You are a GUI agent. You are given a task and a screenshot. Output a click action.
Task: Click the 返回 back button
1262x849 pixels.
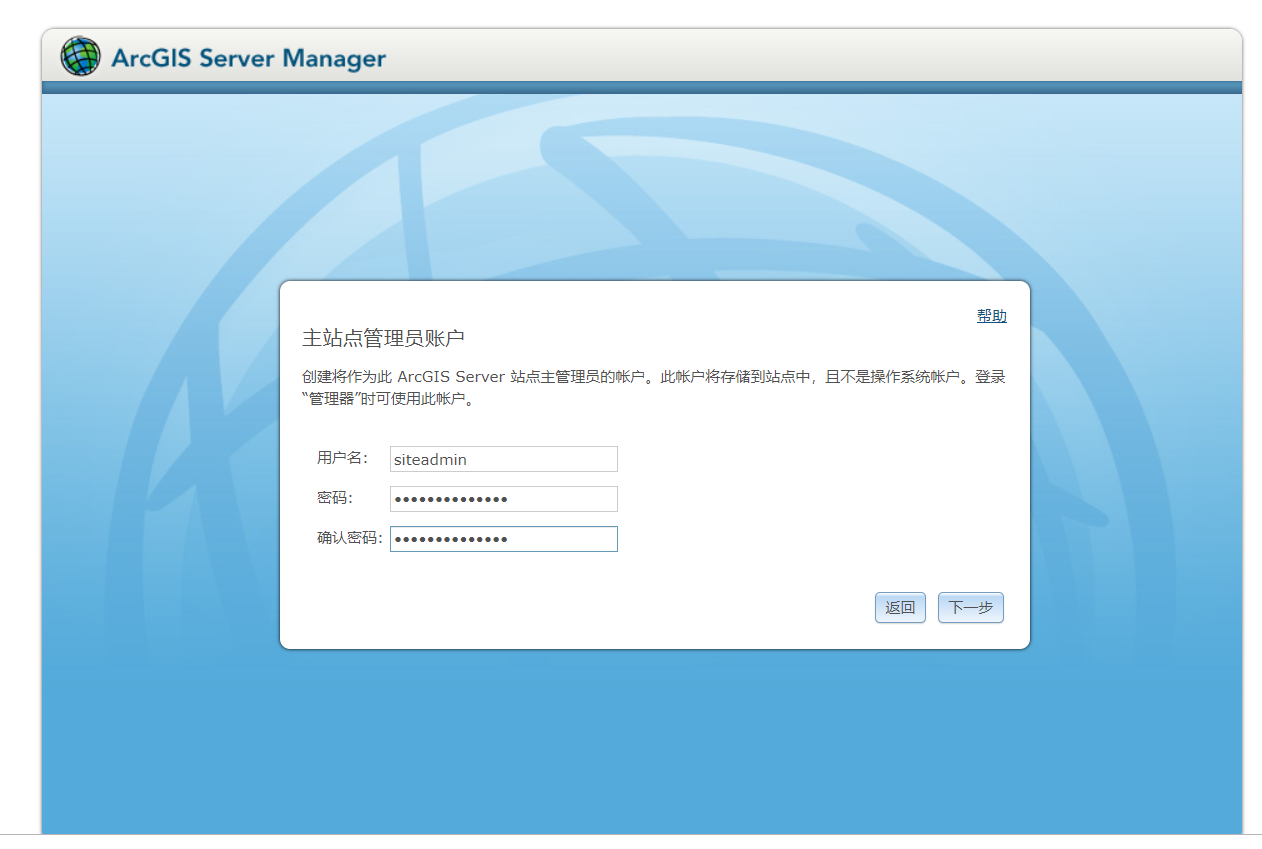pos(900,608)
